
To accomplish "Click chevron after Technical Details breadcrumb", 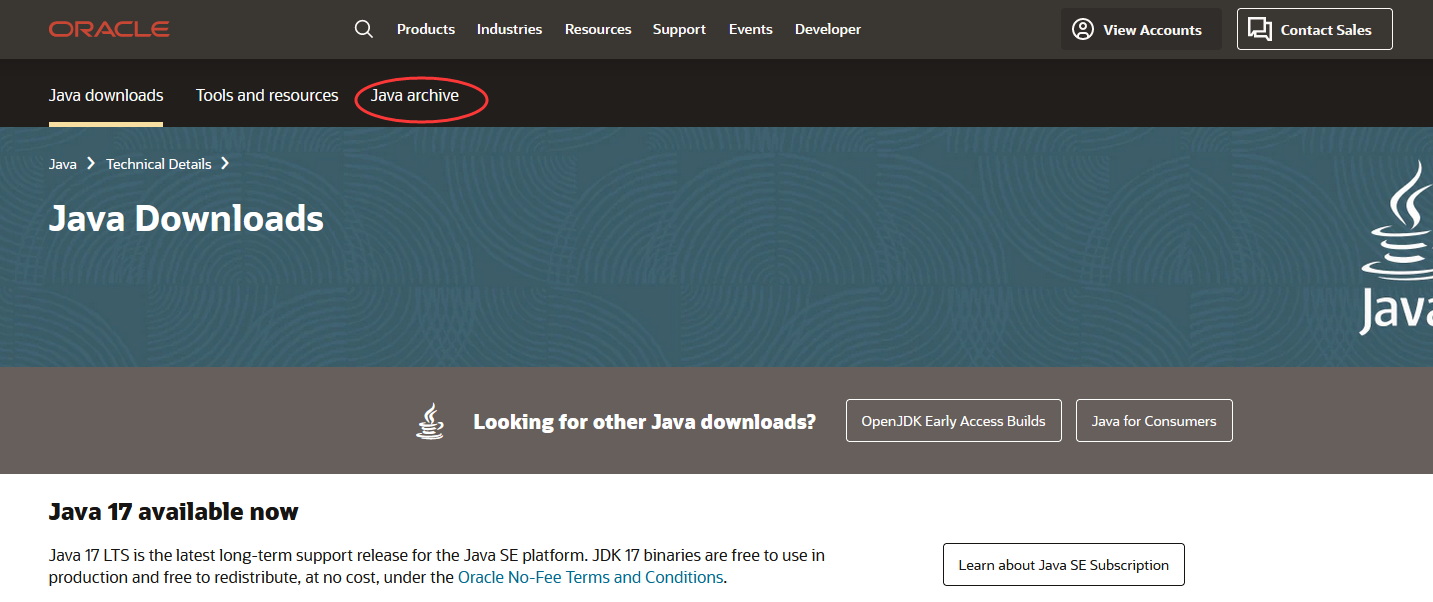I will pos(225,163).
